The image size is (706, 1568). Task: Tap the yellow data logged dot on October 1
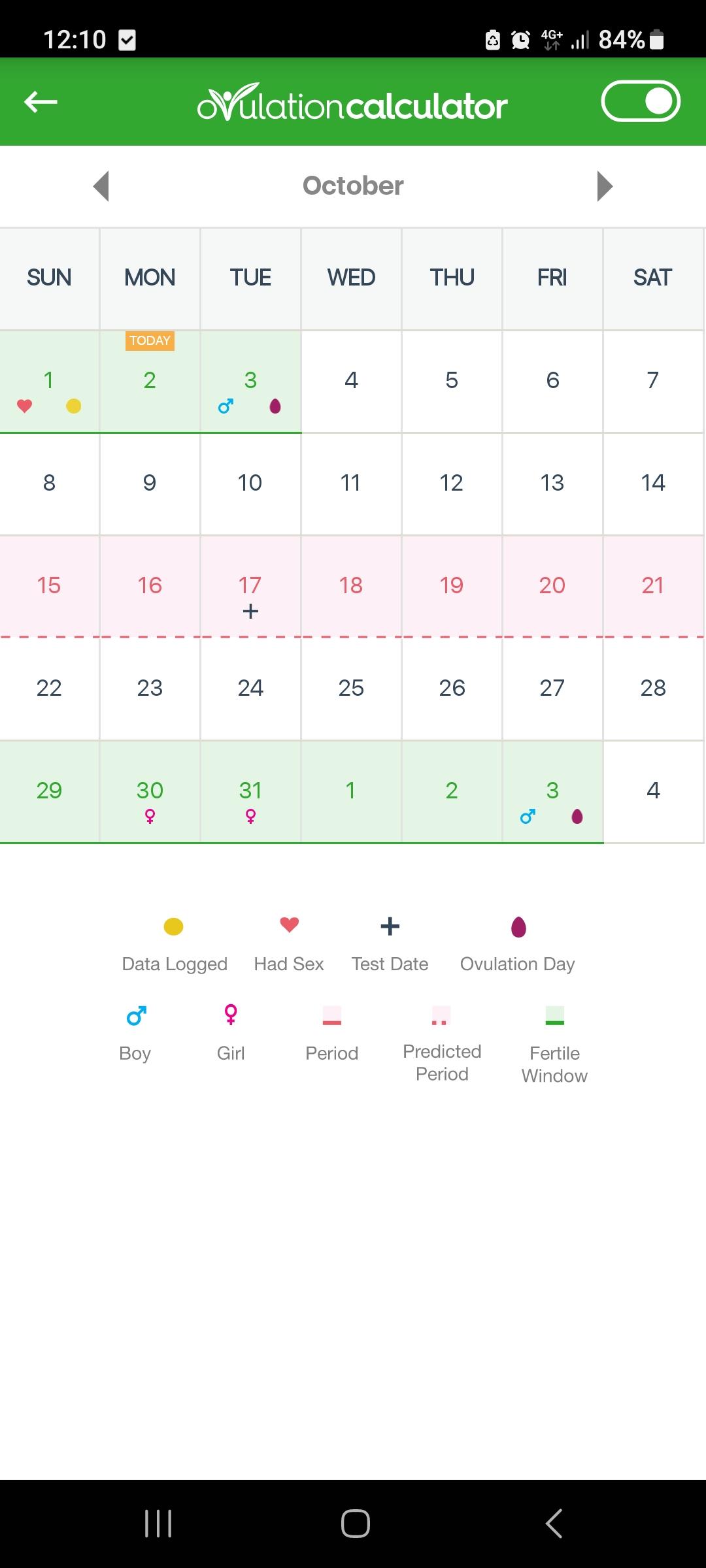pyautogui.click(x=74, y=406)
